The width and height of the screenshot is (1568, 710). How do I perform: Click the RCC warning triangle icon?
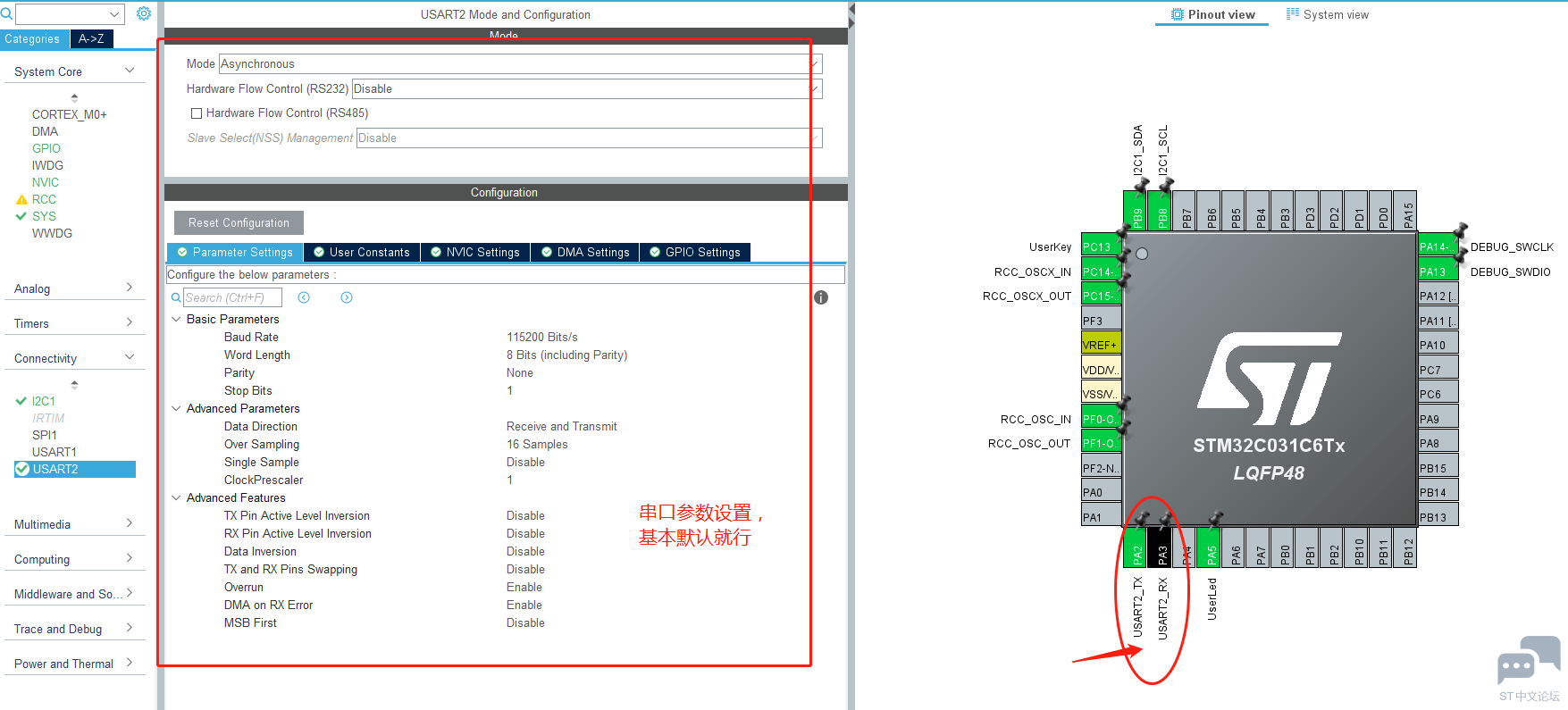(21, 199)
